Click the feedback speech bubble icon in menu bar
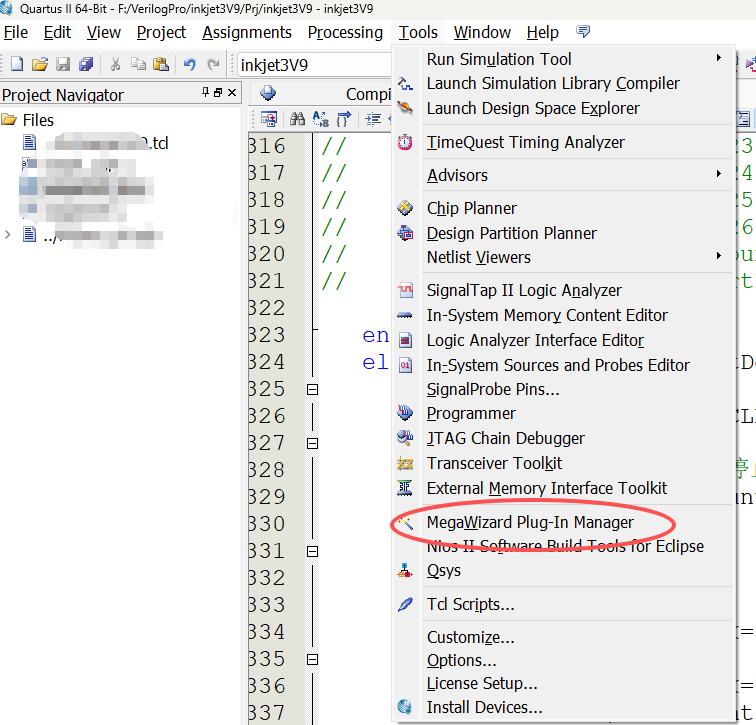The height and width of the screenshot is (725, 756). point(583,32)
